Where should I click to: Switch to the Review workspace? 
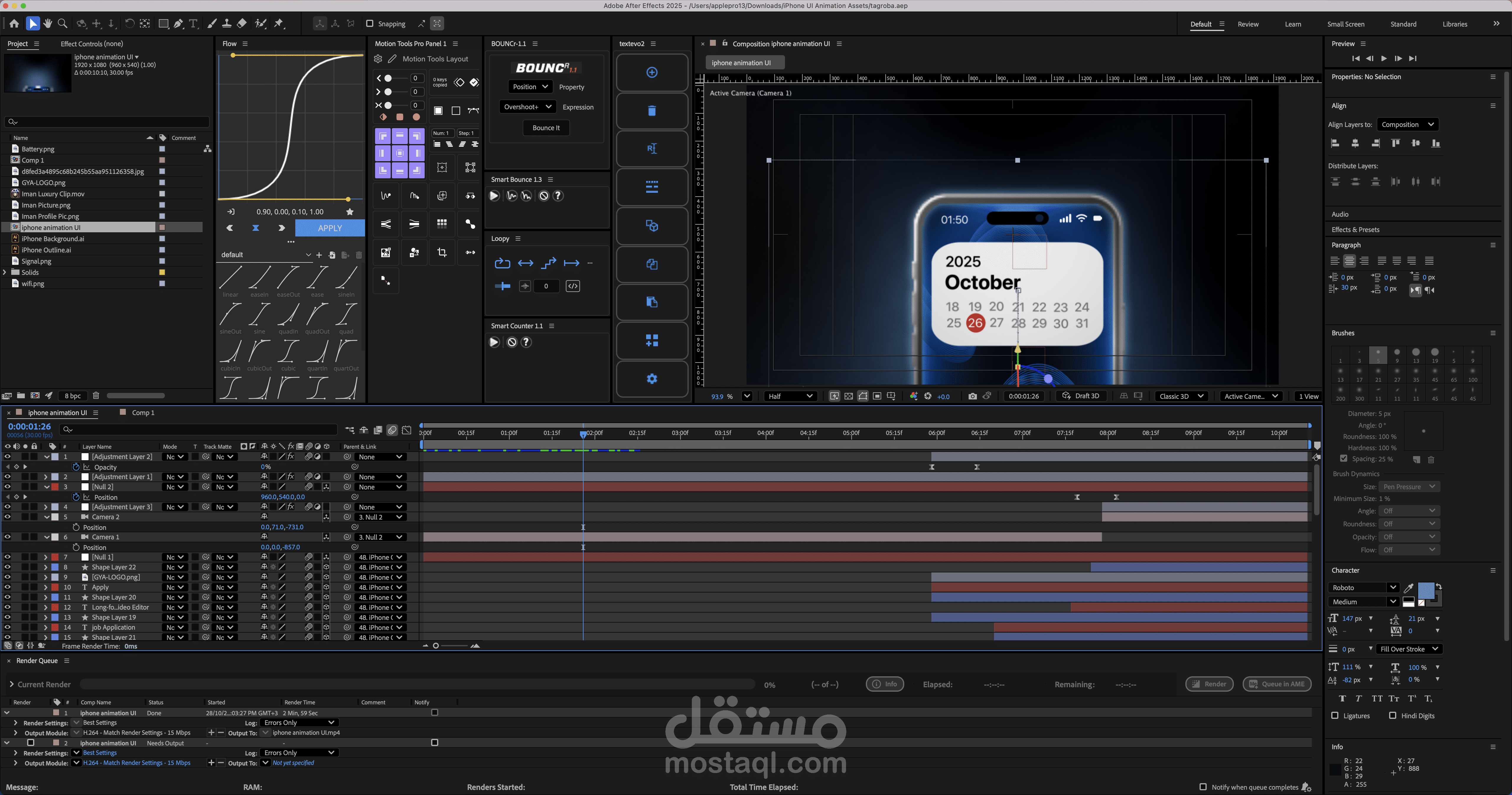(1248, 24)
